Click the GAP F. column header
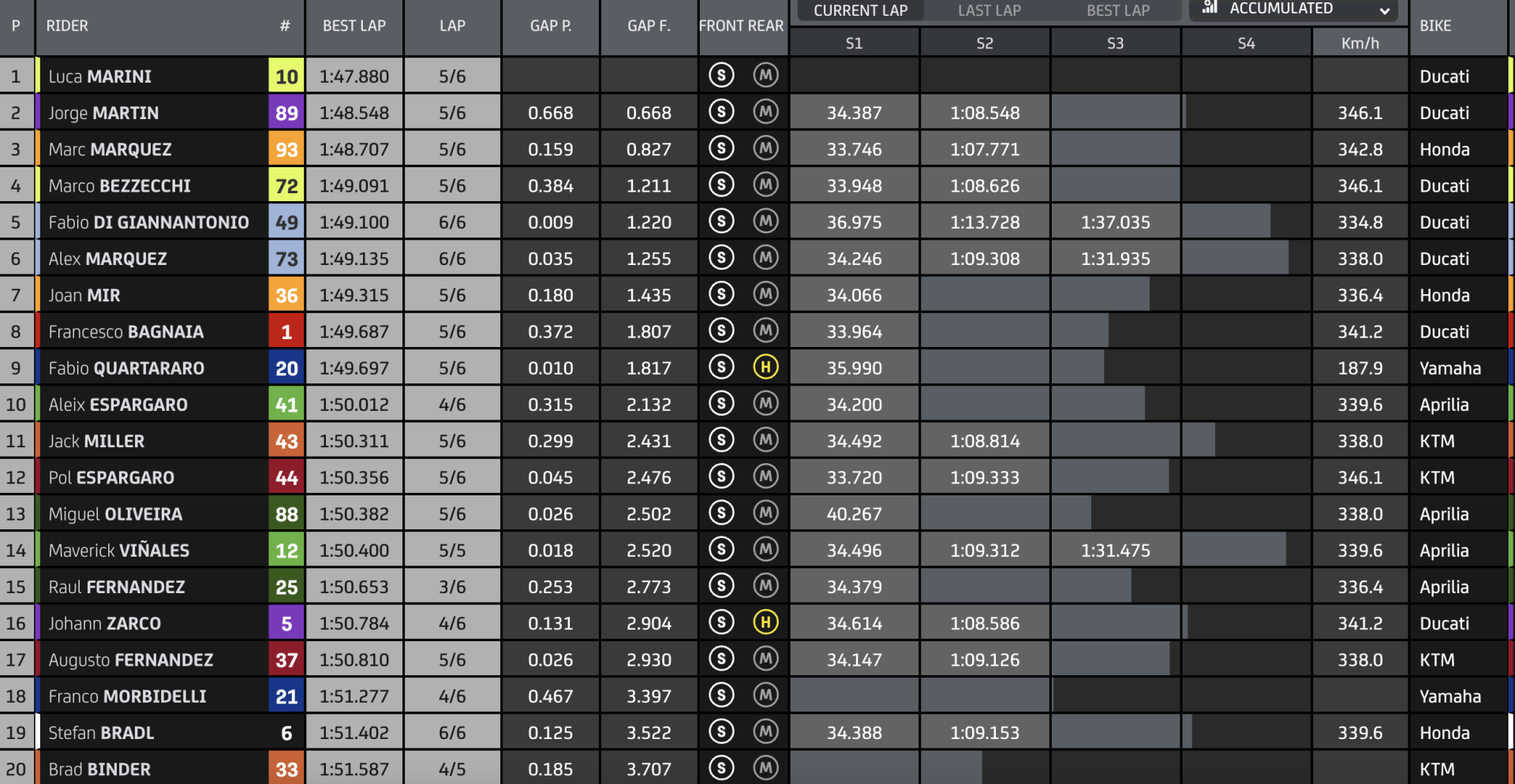 click(649, 26)
